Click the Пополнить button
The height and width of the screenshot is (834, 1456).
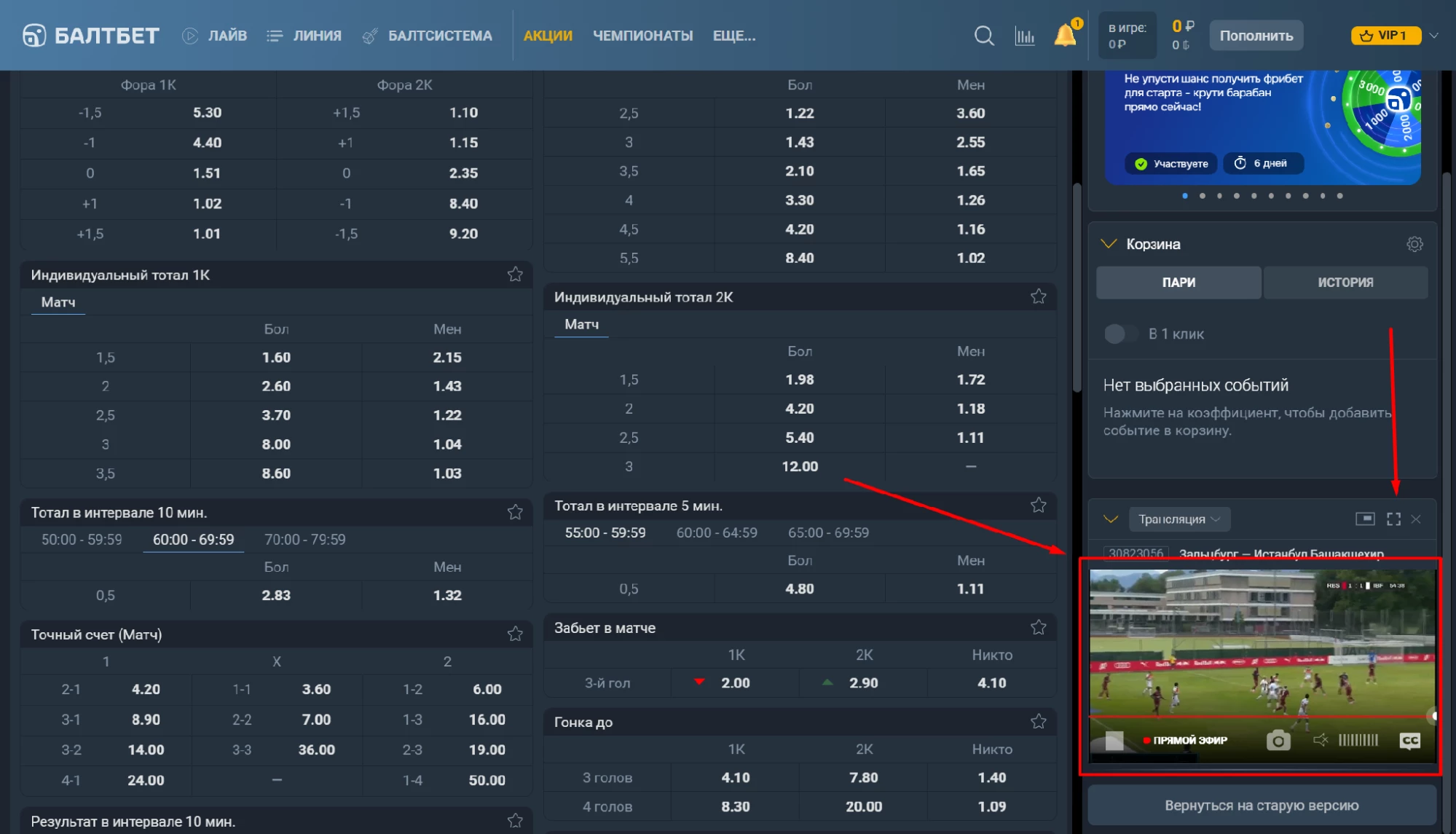(1256, 35)
